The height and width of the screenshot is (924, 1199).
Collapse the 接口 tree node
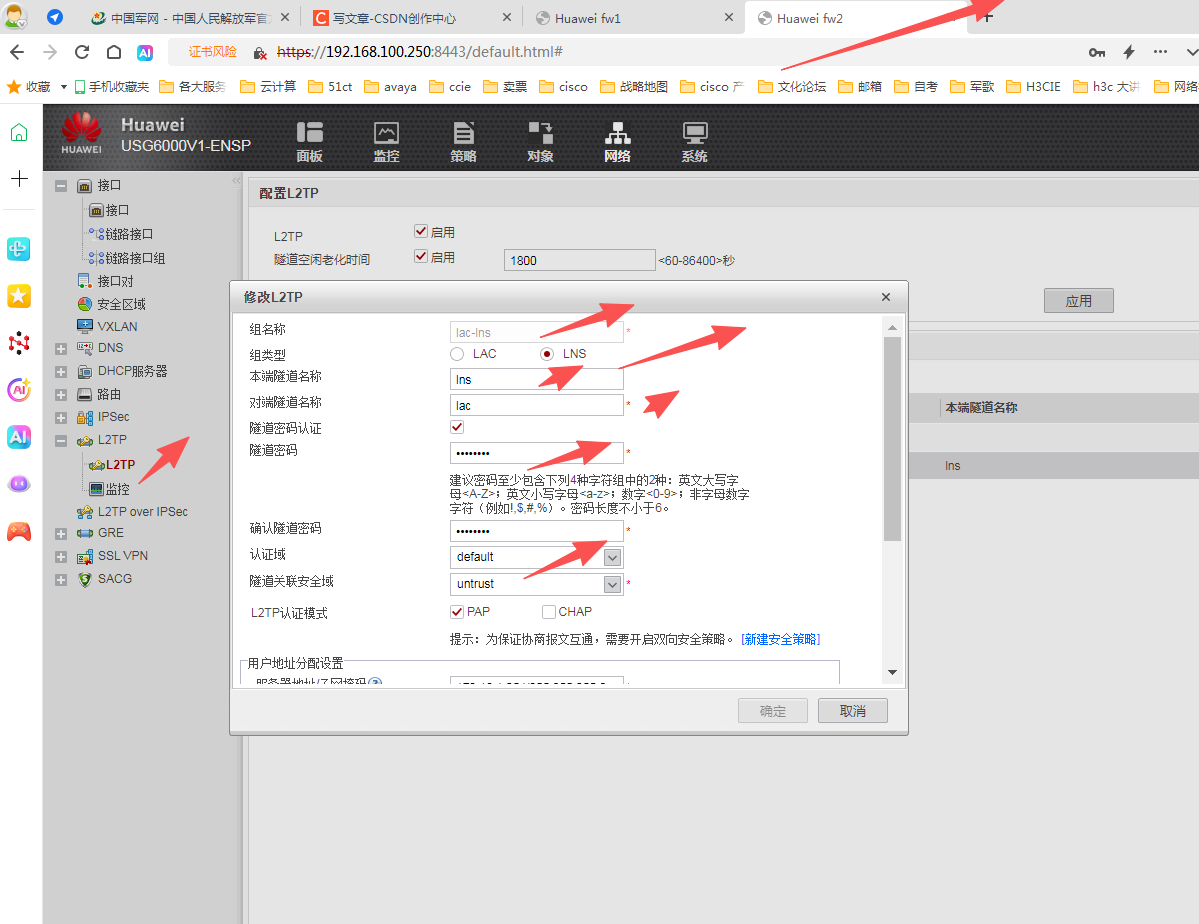pyautogui.click(x=61, y=186)
